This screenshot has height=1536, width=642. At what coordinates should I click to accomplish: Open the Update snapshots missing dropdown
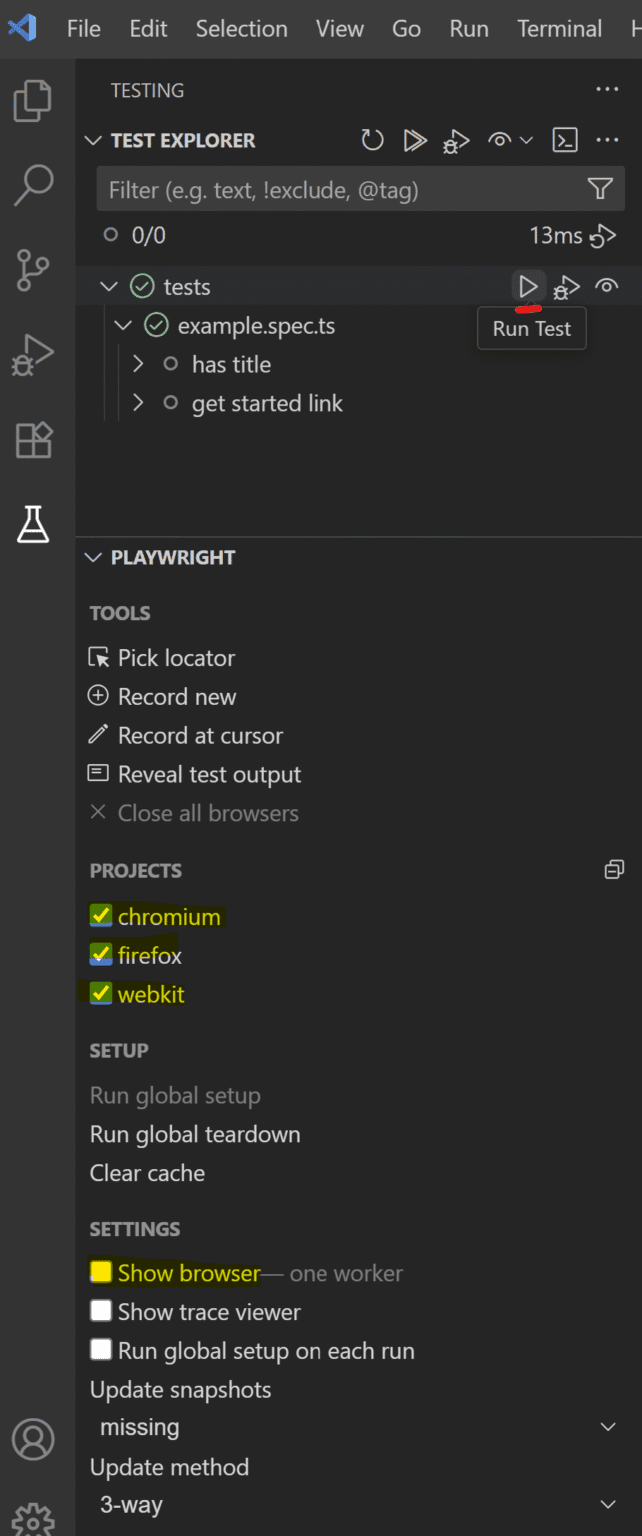[x=360, y=1426]
